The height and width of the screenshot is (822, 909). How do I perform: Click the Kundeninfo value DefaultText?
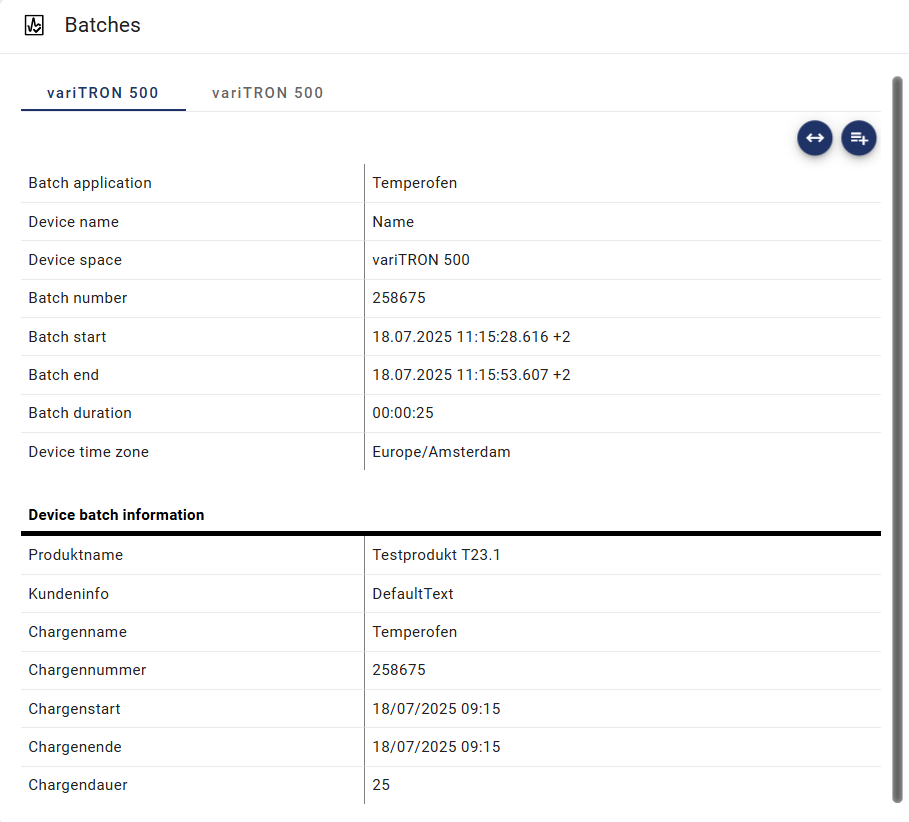coord(413,594)
